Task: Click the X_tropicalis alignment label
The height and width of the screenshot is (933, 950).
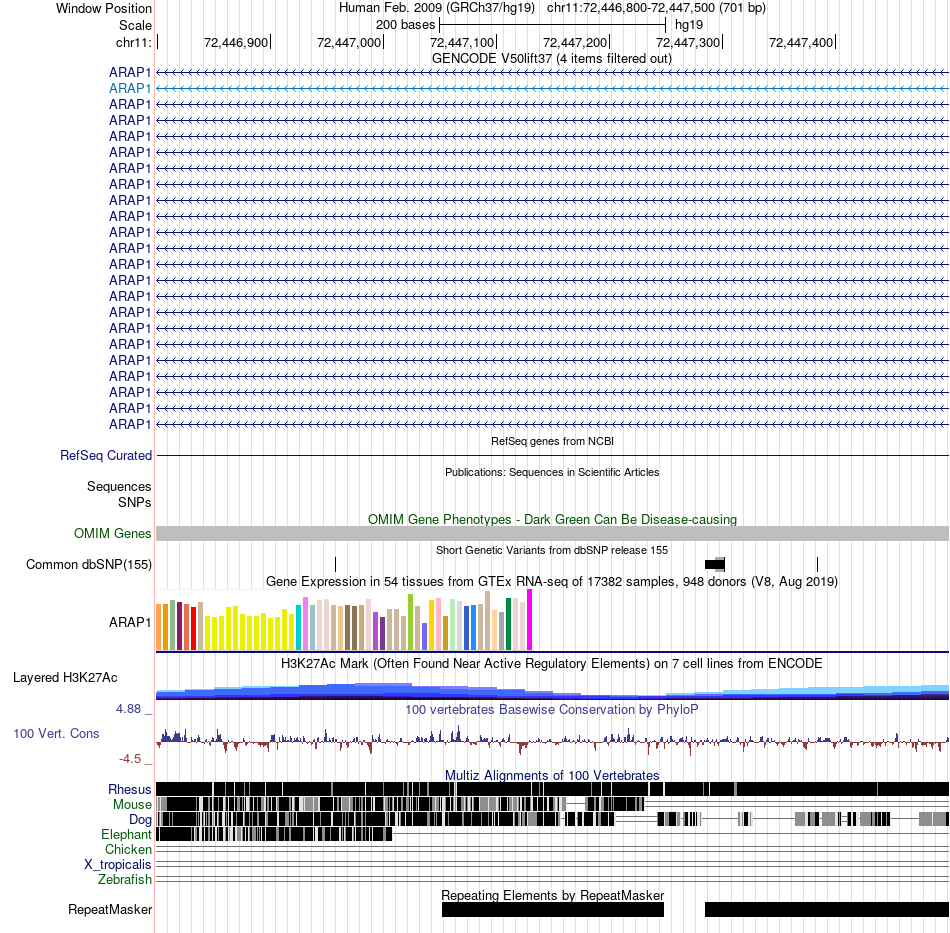Action: pos(118,865)
